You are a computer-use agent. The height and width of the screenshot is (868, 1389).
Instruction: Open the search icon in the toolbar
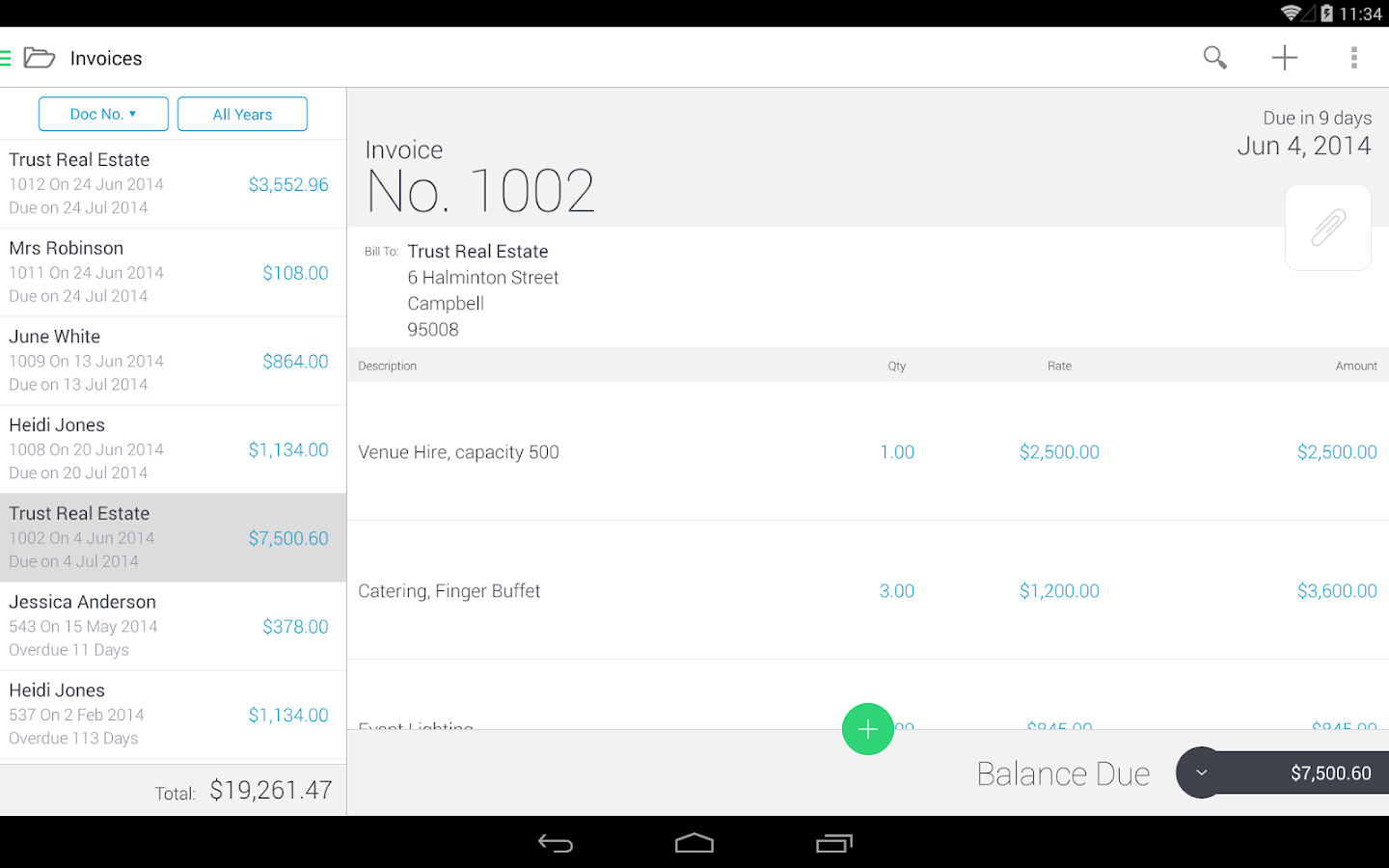tap(1214, 58)
